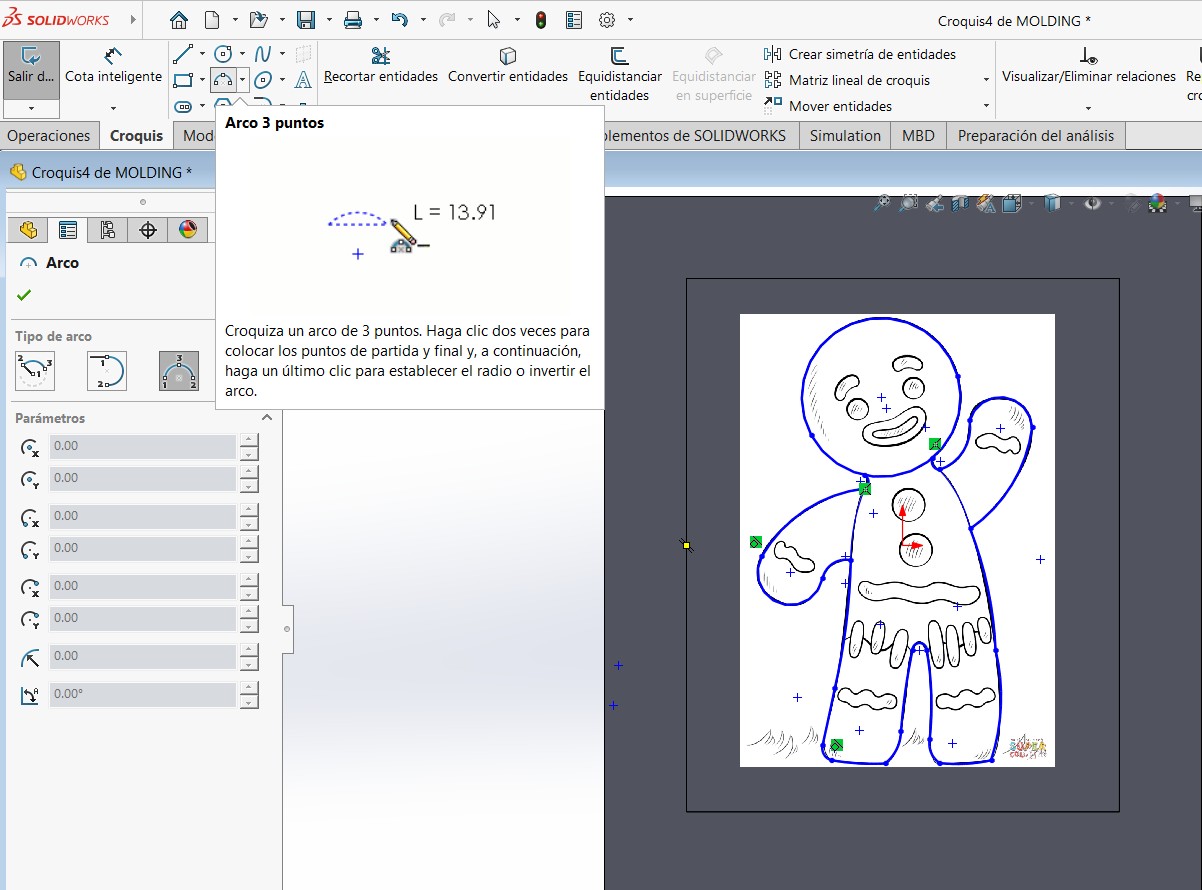1202x890 pixels.
Task: Click Matriz lineal de croquis
Action: 849,80
